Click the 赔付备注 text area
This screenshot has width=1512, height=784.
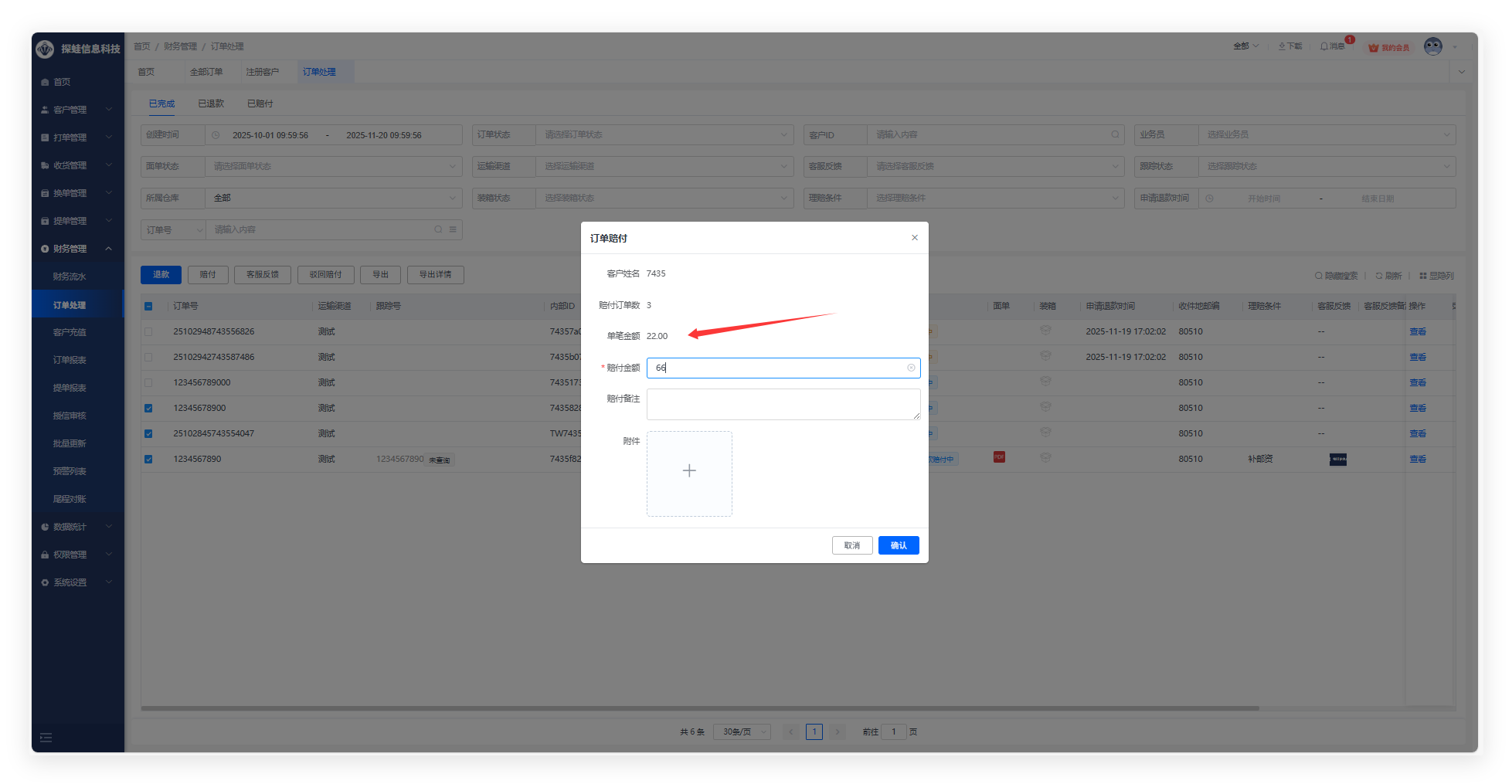pyautogui.click(x=783, y=404)
